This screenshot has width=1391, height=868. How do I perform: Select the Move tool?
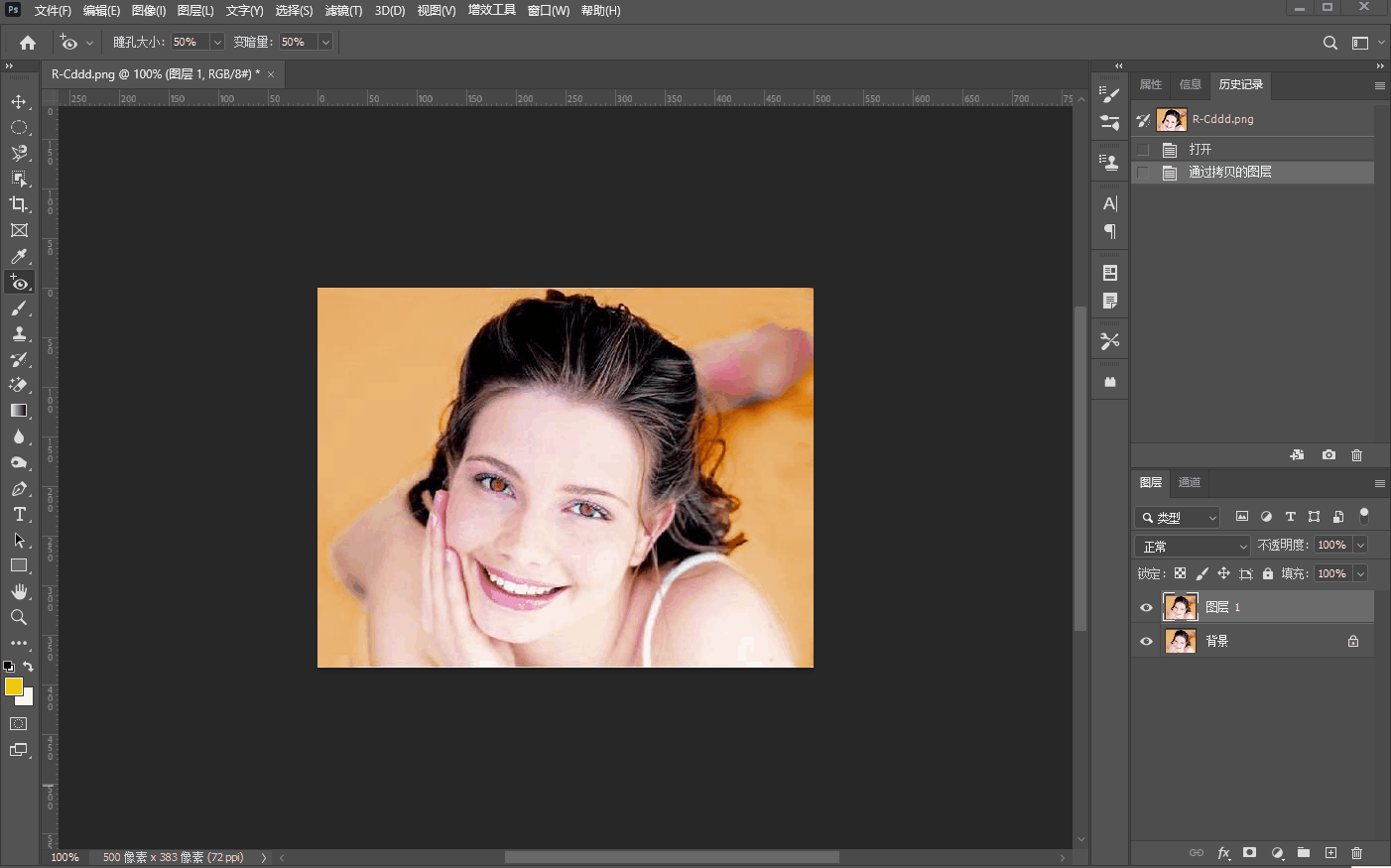pyautogui.click(x=19, y=102)
